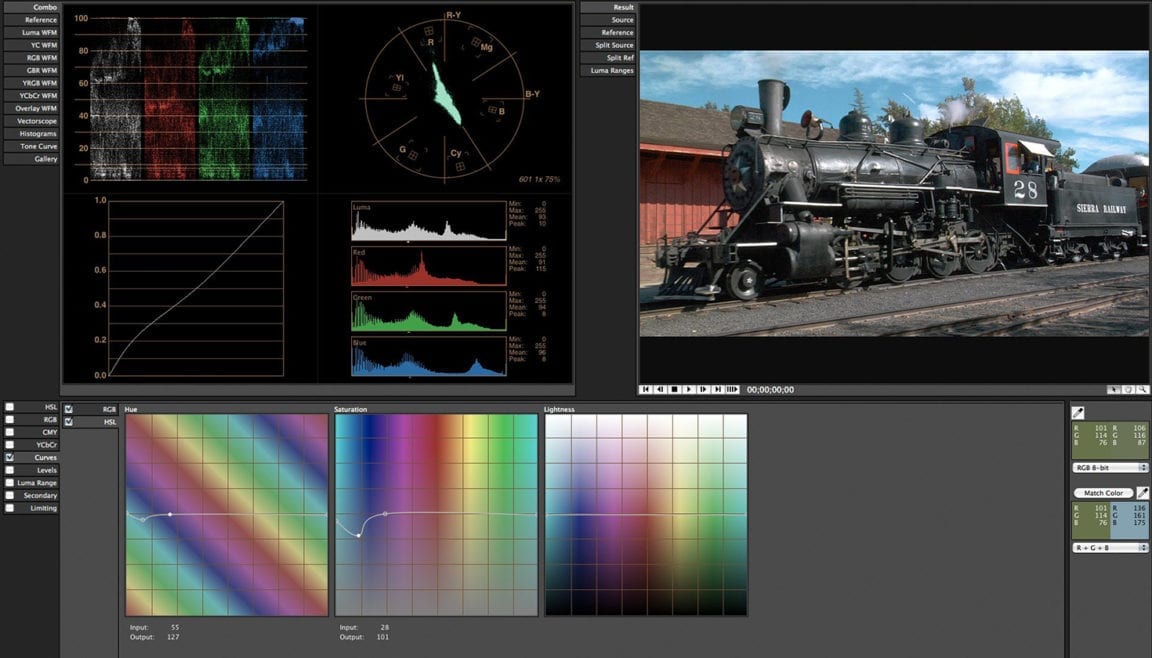Viewport: 1152px width, 658px height.
Task: Open the RGB 8-bit format dropdown
Action: pyautogui.click(x=1110, y=467)
